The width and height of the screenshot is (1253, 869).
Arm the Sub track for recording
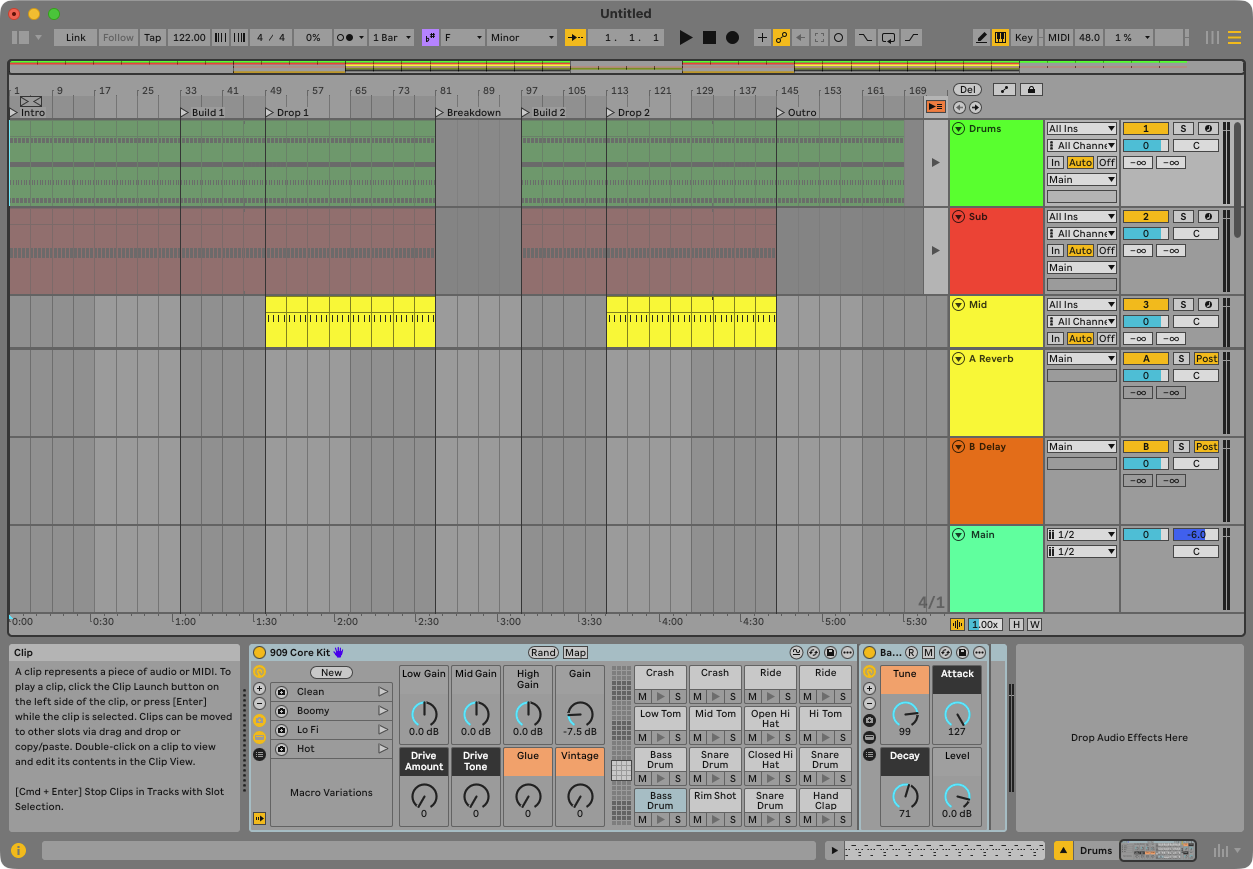1208,216
